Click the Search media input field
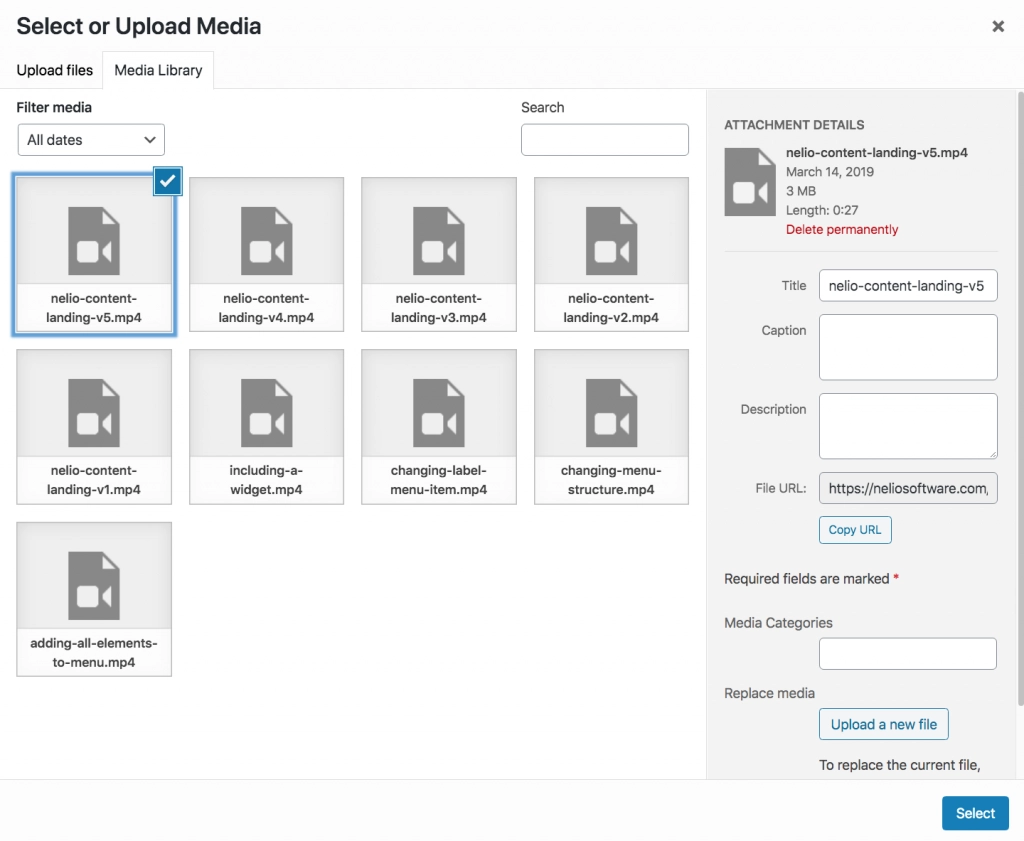The height and width of the screenshot is (841, 1024). (605, 140)
